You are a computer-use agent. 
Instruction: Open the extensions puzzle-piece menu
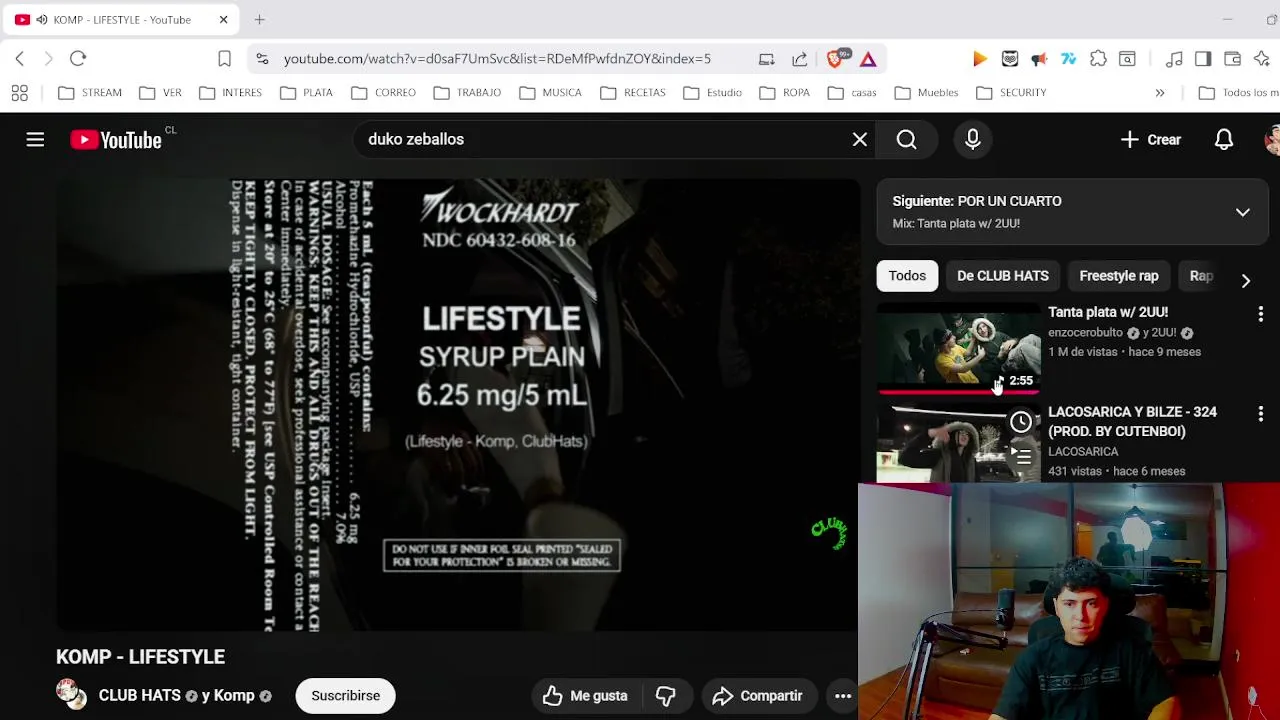(x=1098, y=59)
